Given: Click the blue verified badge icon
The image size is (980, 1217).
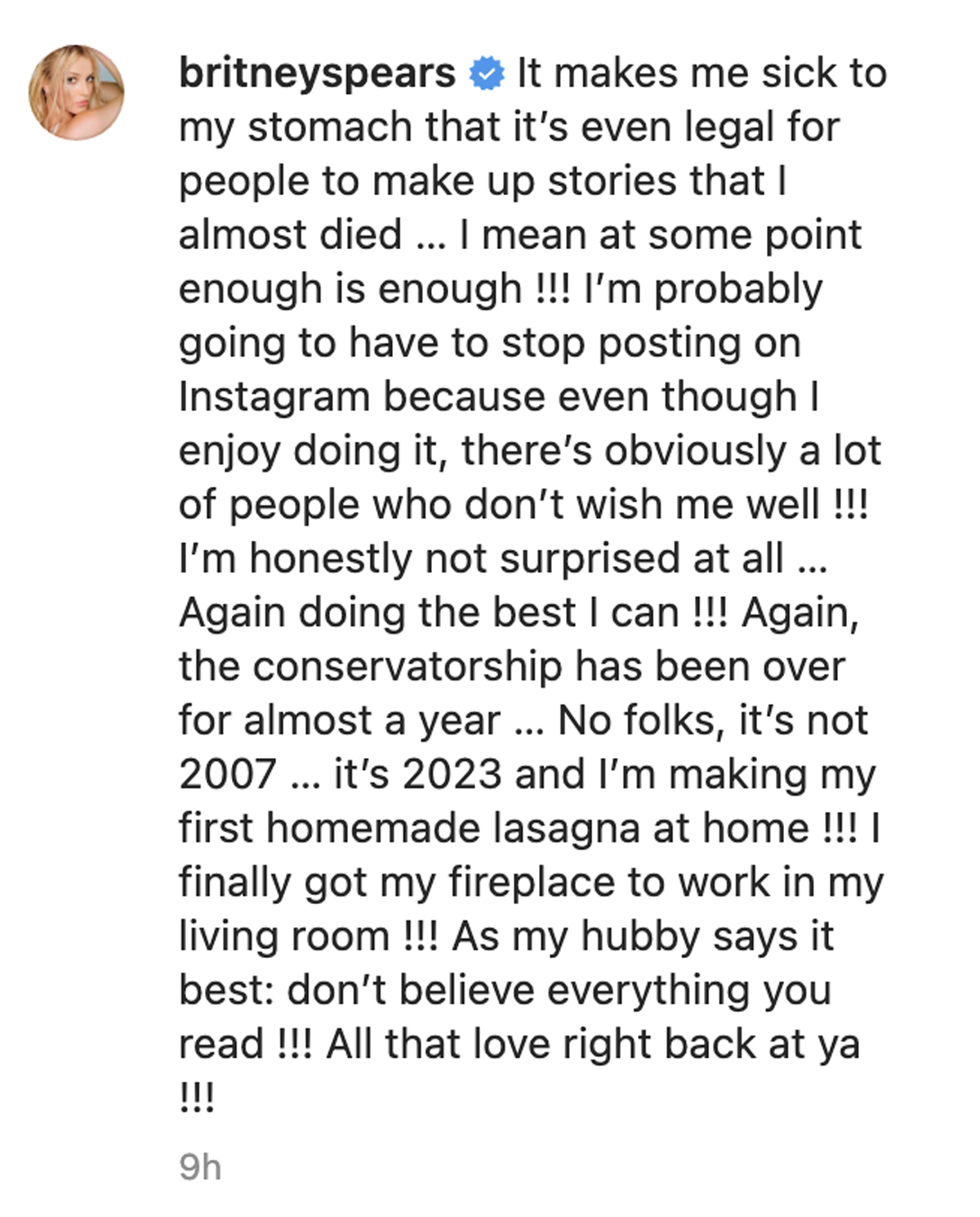Looking at the screenshot, I should tap(487, 74).
